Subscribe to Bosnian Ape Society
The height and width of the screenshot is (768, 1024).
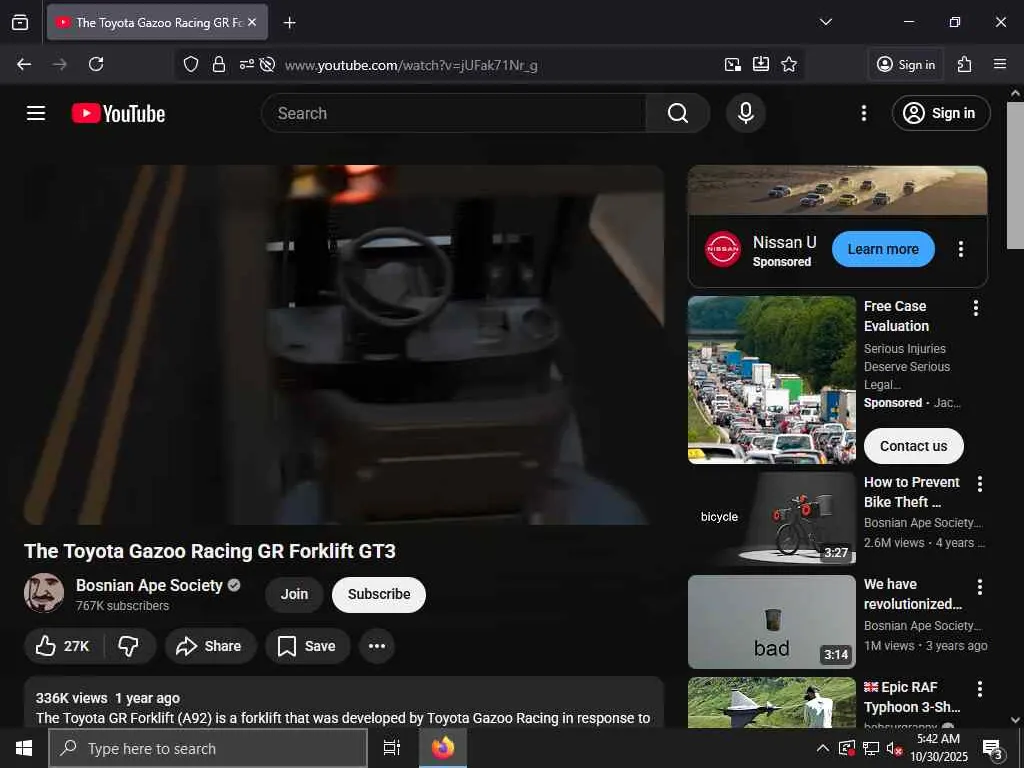[379, 594]
